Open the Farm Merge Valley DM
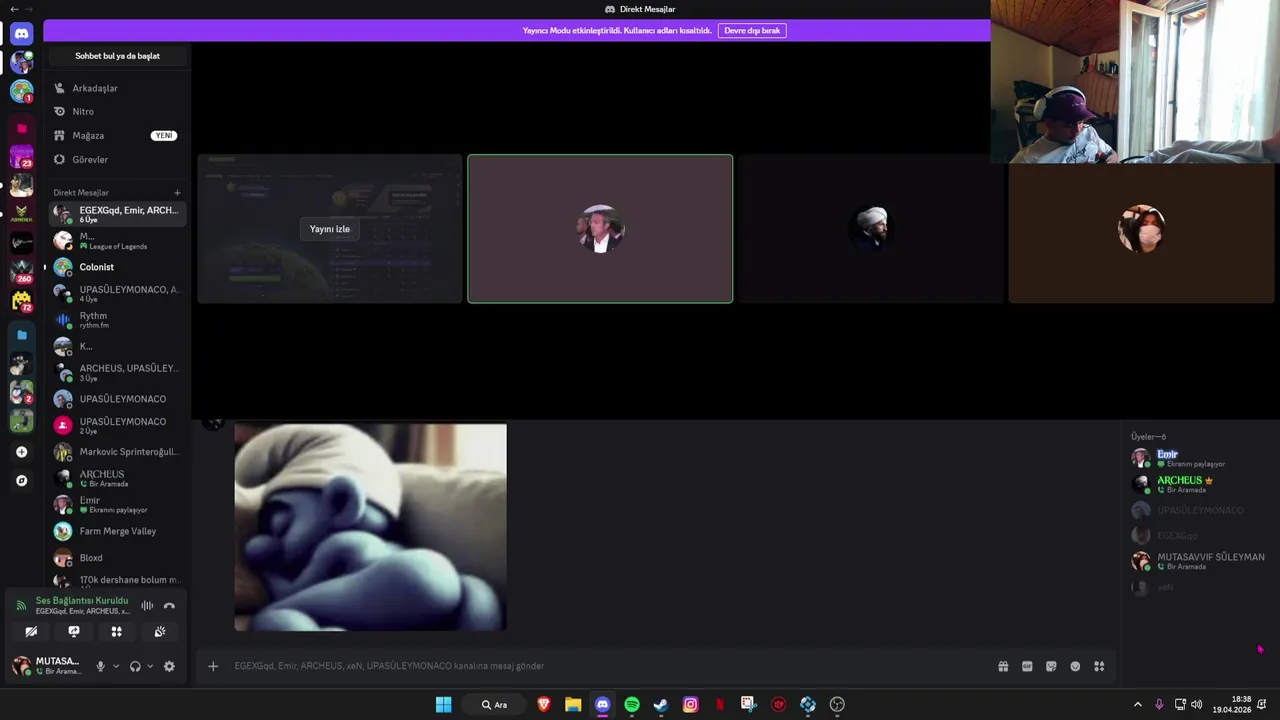This screenshot has width=1280, height=720. click(117, 531)
